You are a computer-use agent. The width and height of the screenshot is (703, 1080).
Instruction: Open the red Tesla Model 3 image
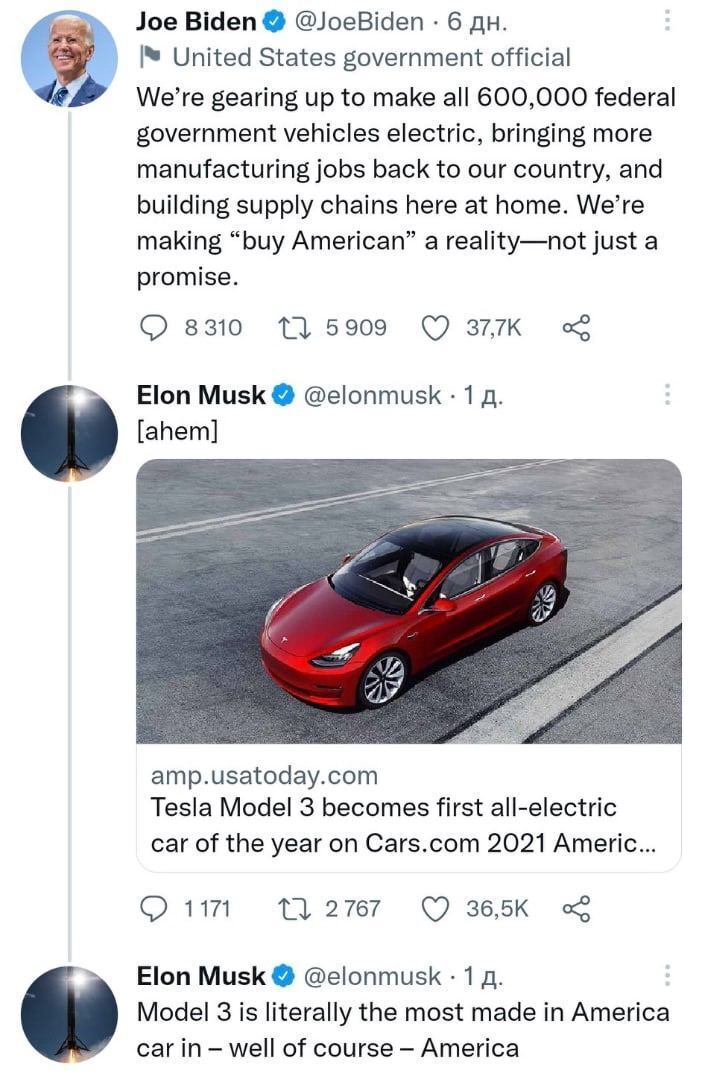tap(408, 600)
